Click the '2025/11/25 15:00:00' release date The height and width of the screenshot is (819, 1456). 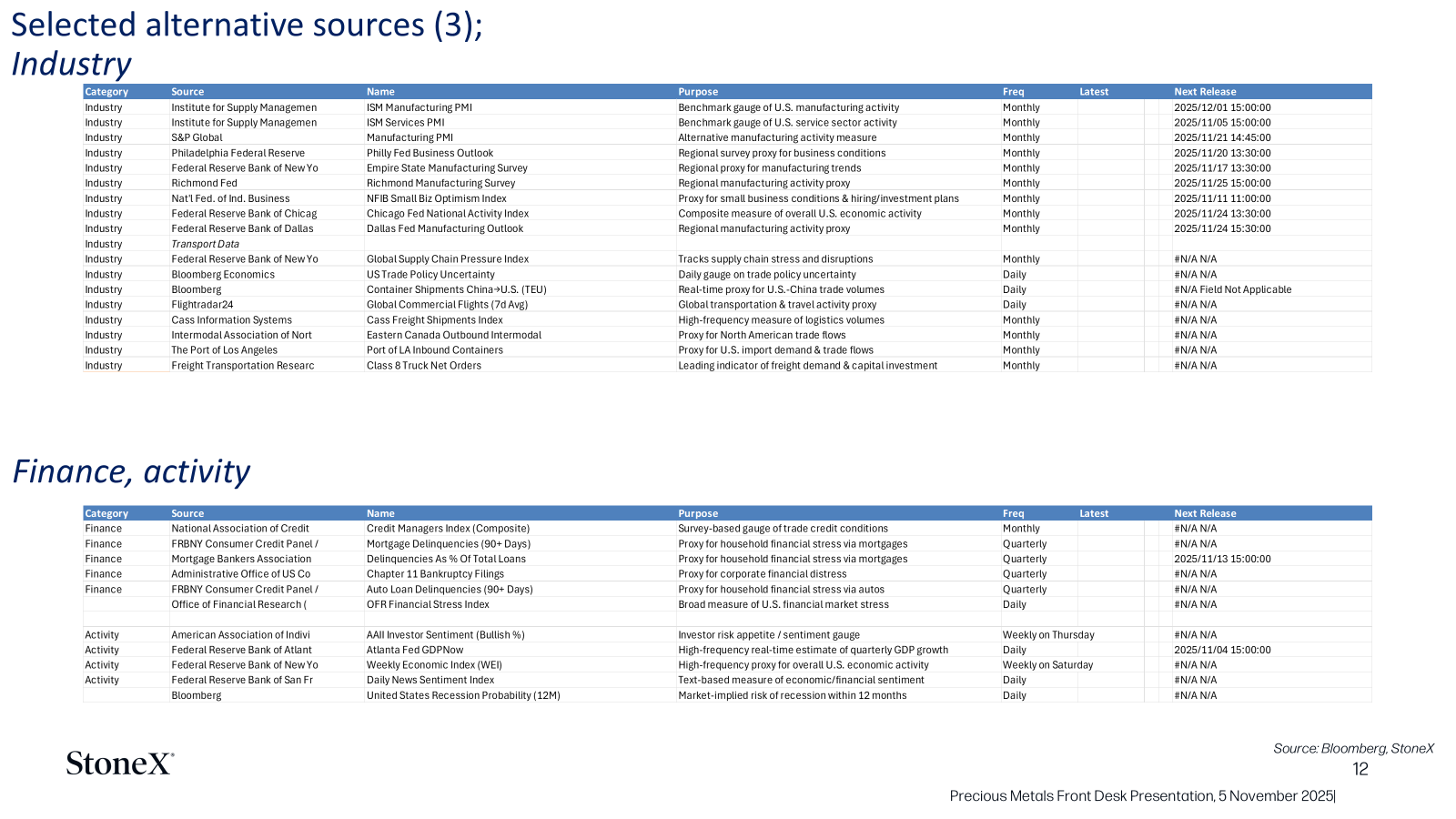pyautogui.click(x=1222, y=183)
